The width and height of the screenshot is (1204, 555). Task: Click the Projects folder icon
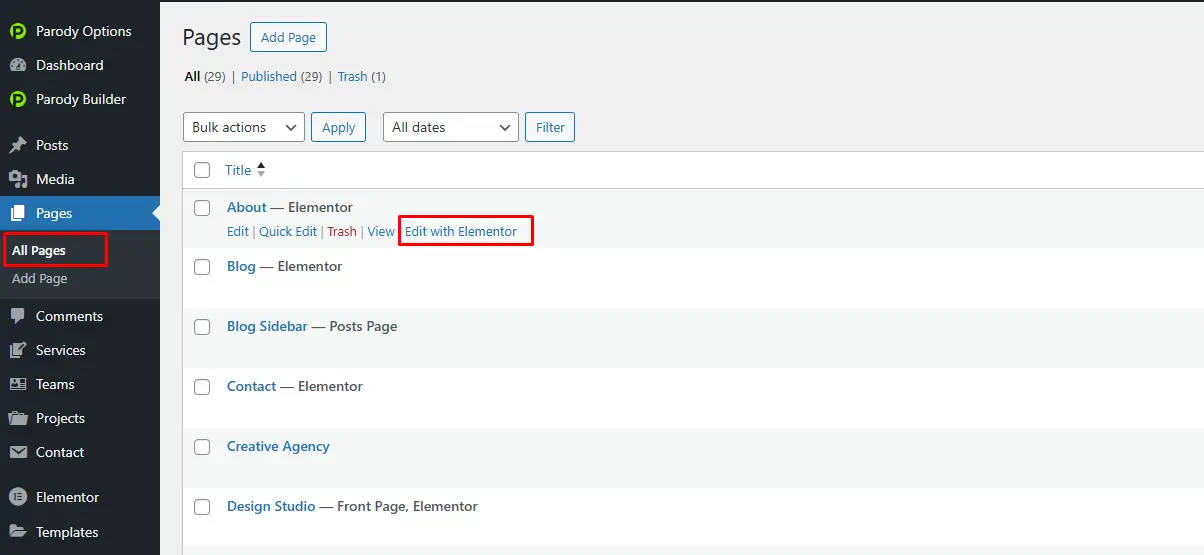click(18, 418)
